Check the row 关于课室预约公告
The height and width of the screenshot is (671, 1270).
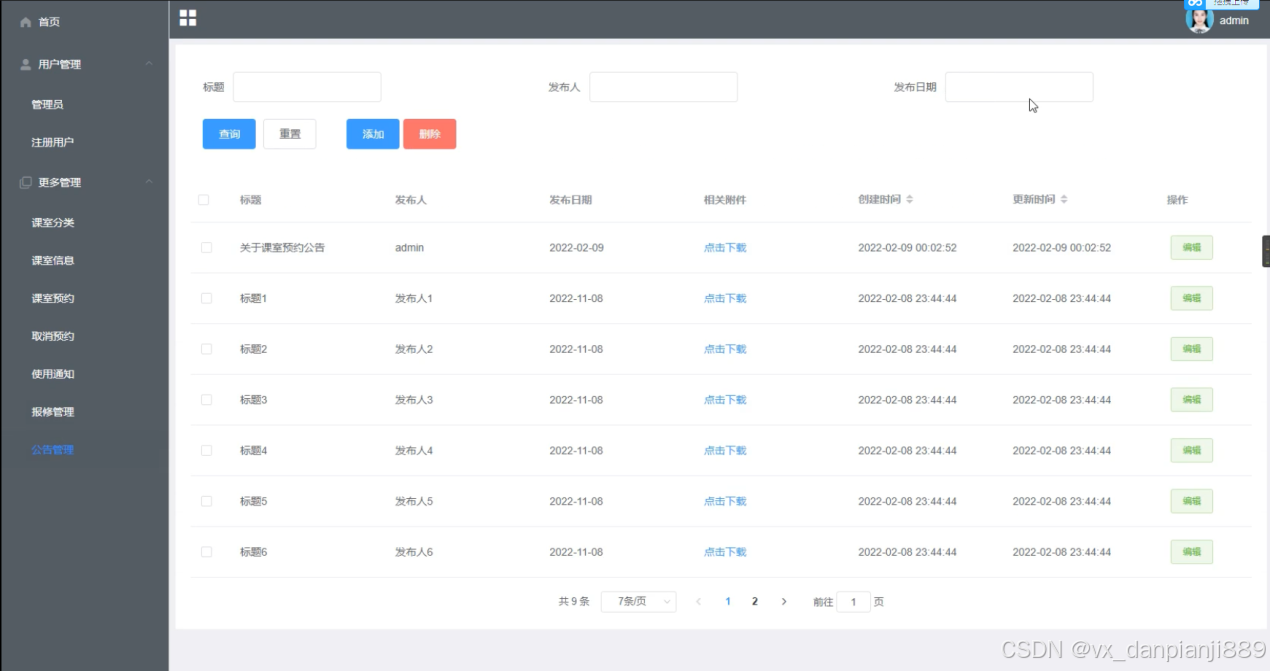[x=207, y=247]
